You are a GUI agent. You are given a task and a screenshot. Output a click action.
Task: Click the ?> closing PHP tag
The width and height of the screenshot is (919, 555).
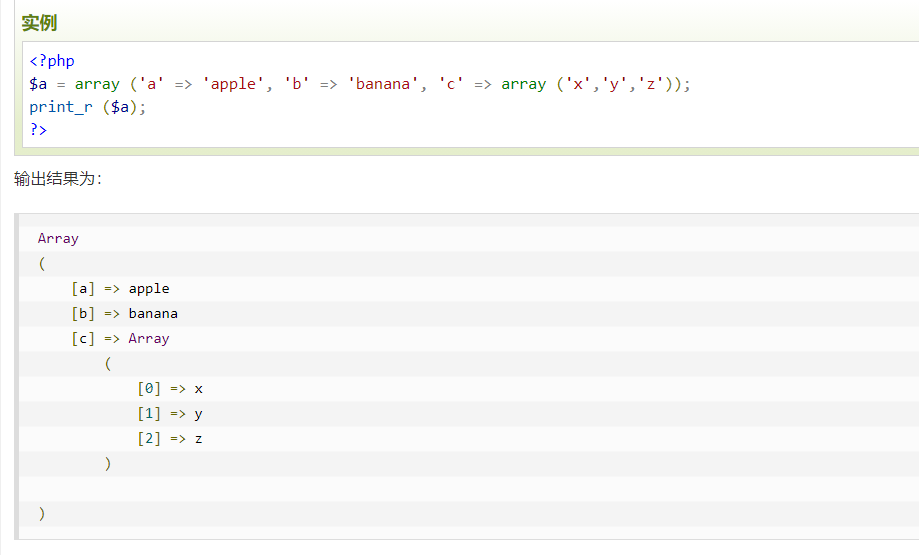[x=38, y=129]
